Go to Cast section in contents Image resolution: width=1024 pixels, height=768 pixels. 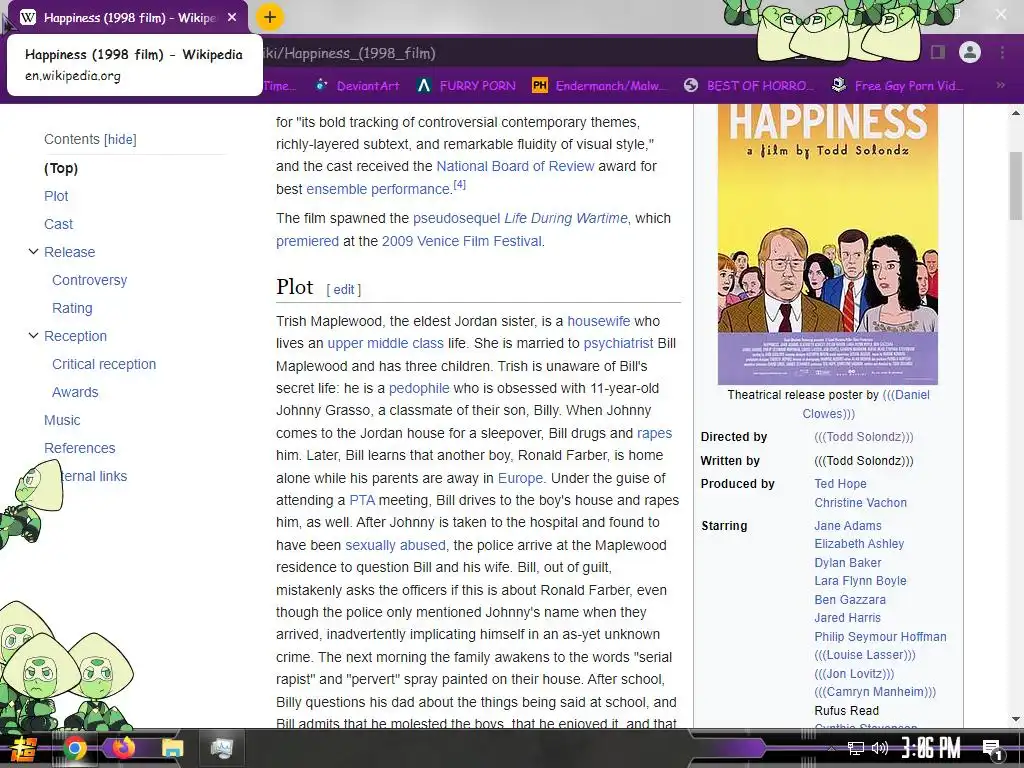58,224
